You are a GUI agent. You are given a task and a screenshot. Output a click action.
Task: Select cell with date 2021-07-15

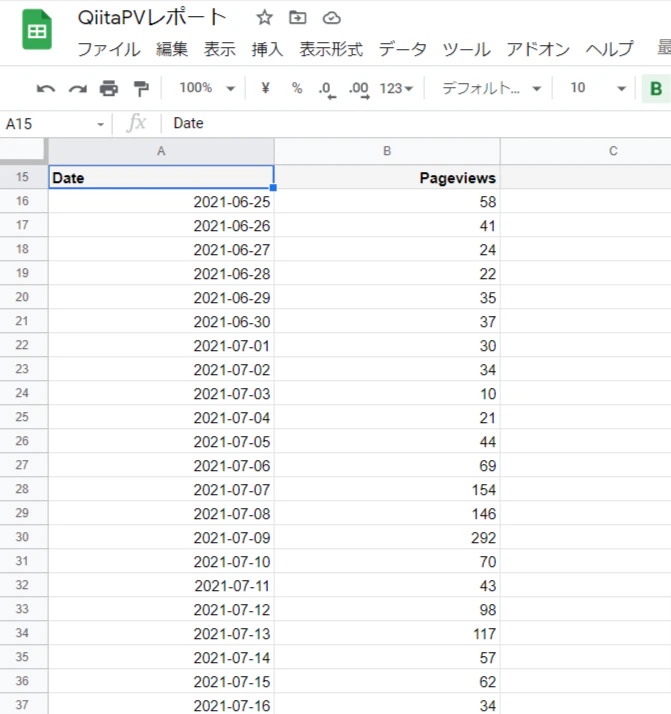[161, 681]
